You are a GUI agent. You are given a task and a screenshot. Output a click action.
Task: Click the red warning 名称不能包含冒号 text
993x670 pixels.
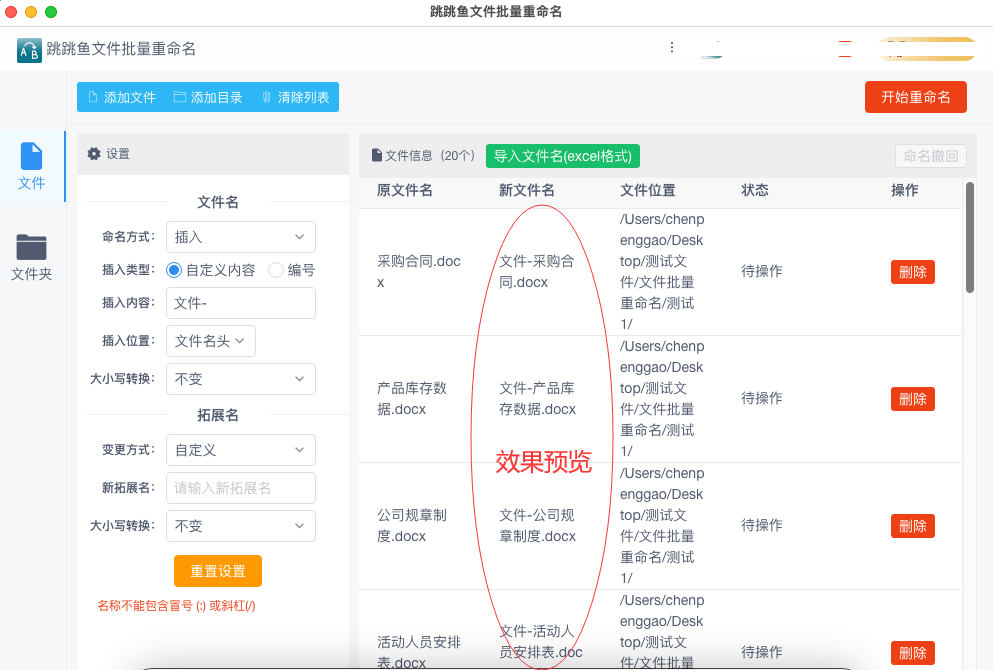(176, 606)
